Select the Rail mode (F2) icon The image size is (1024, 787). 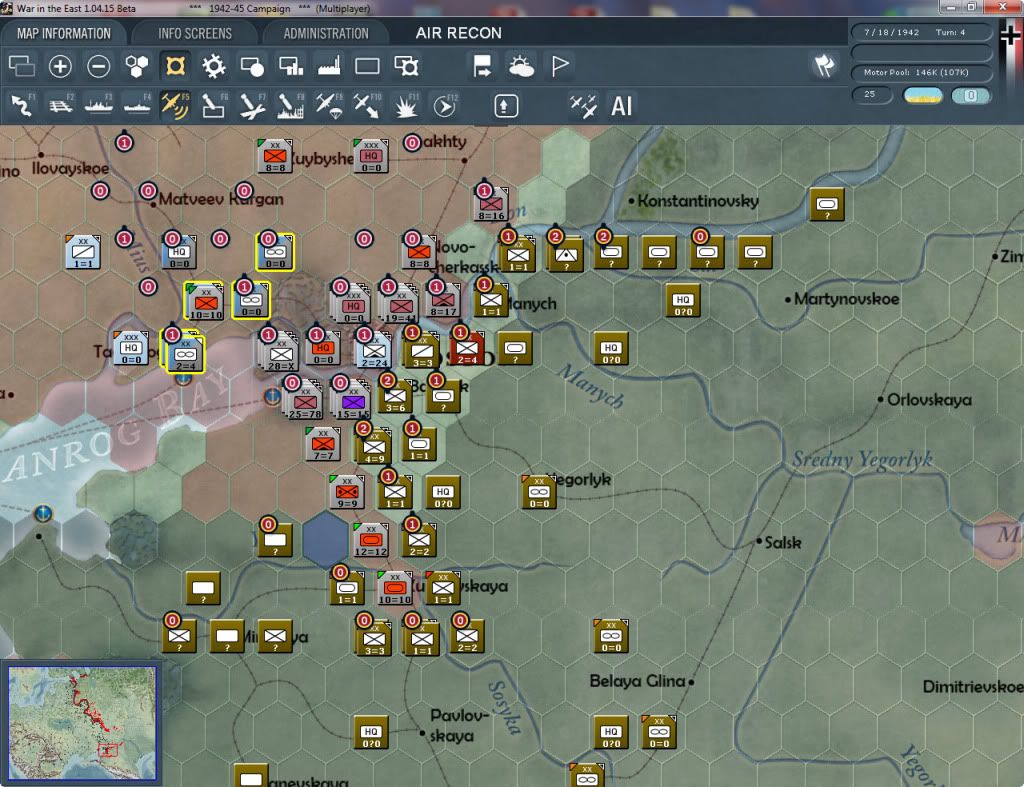click(61, 106)
